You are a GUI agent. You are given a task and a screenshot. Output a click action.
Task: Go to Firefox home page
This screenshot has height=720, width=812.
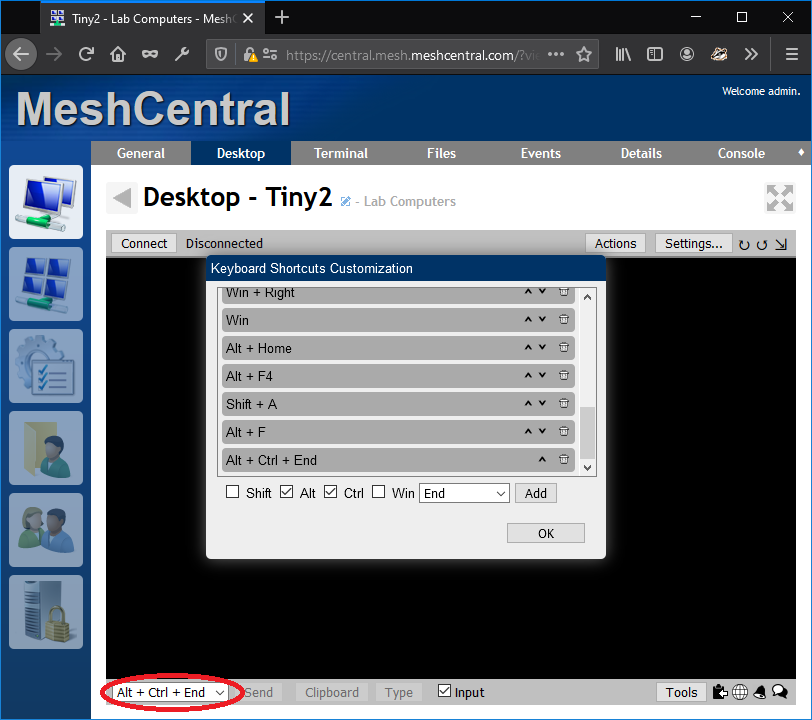pos(118,54)
